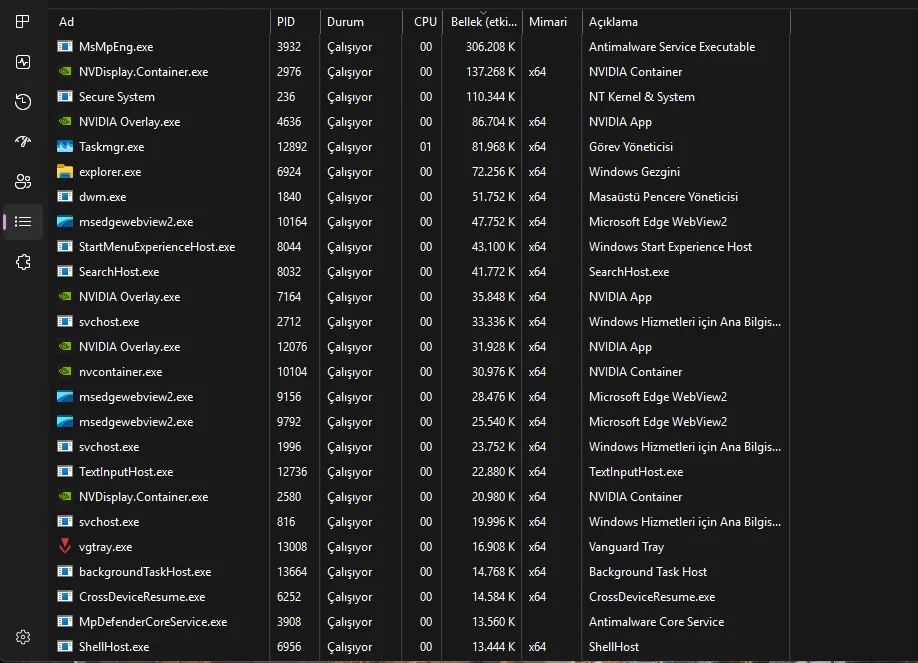Click the PID value 12892

[292, 146]
